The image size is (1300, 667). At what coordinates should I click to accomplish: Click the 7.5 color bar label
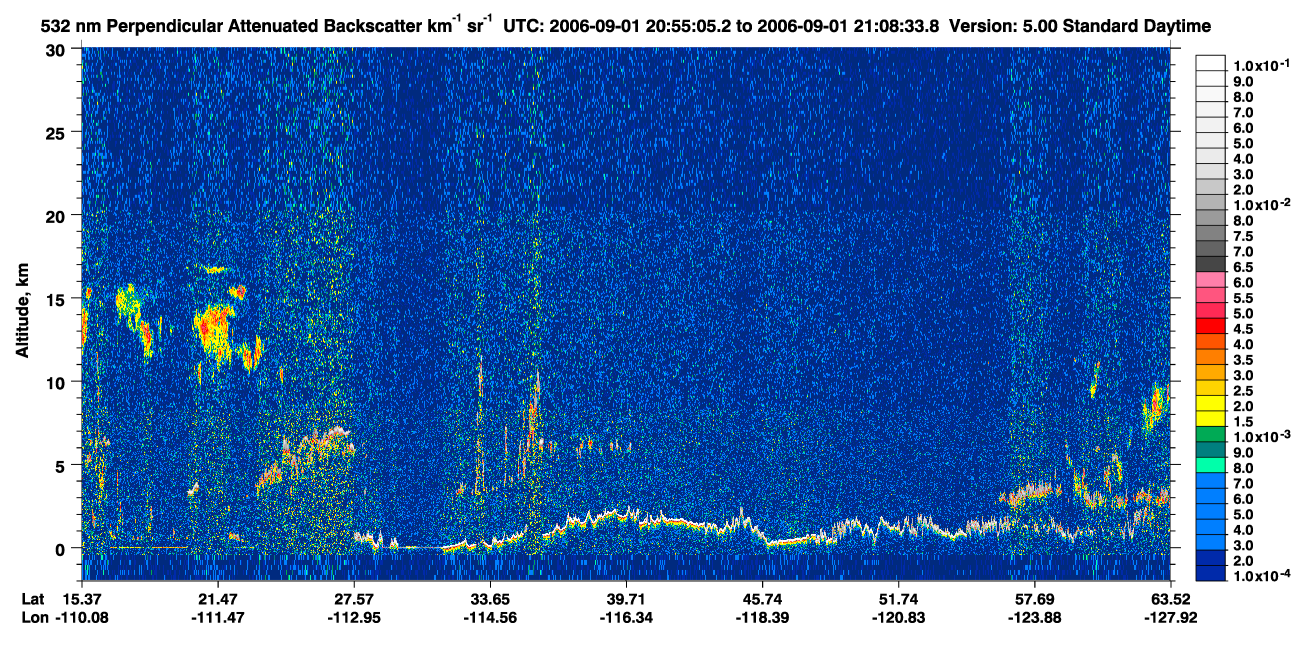point(1243,237)
